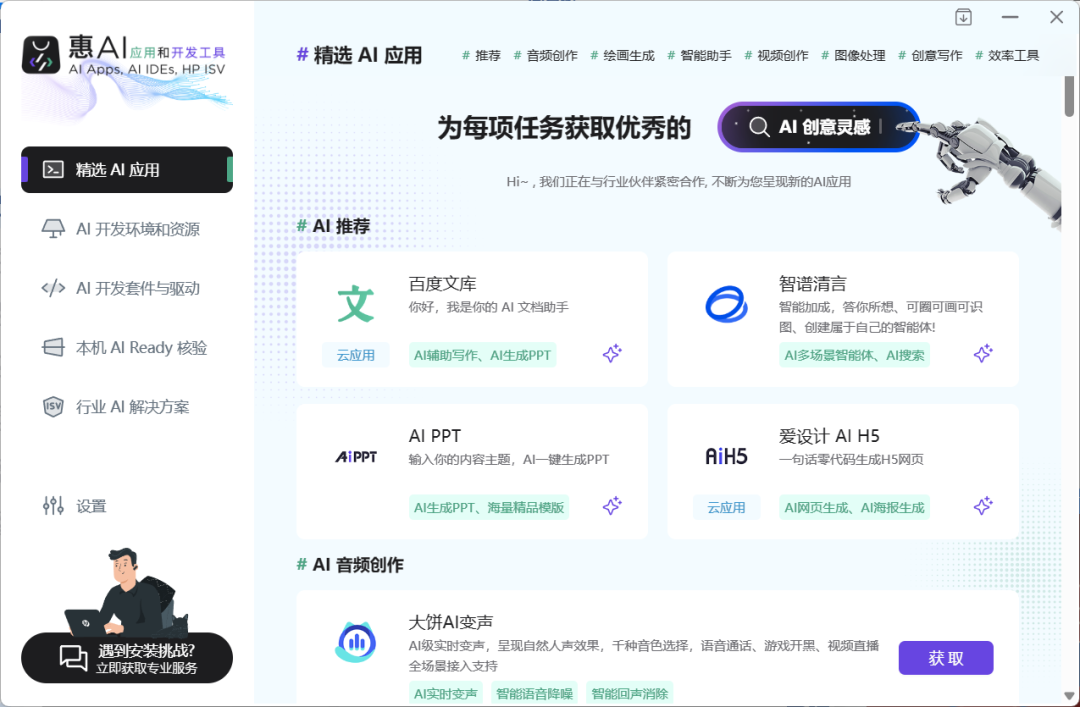Click the AiPPT logo icon
The image size is (1080, 707).
(x=356, y=457)
